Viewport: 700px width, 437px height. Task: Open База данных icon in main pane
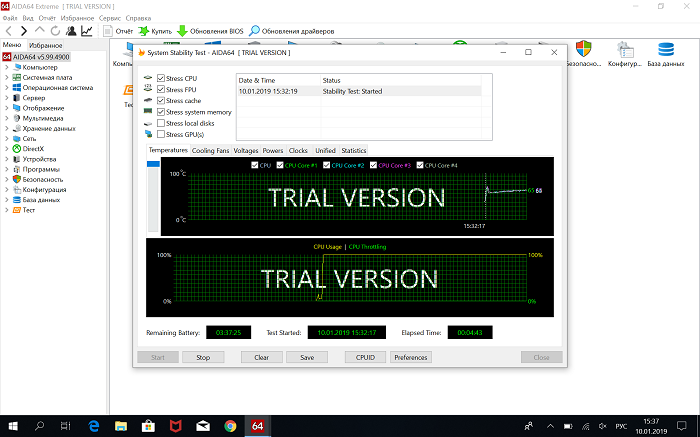click(666, 54)
